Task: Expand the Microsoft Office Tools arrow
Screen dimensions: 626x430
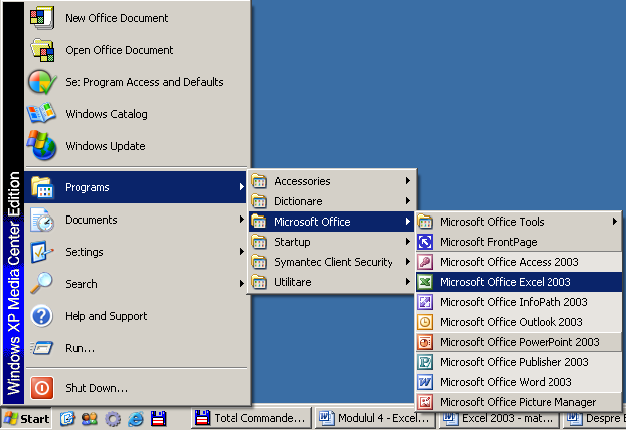Action: [x=615, y=221]
